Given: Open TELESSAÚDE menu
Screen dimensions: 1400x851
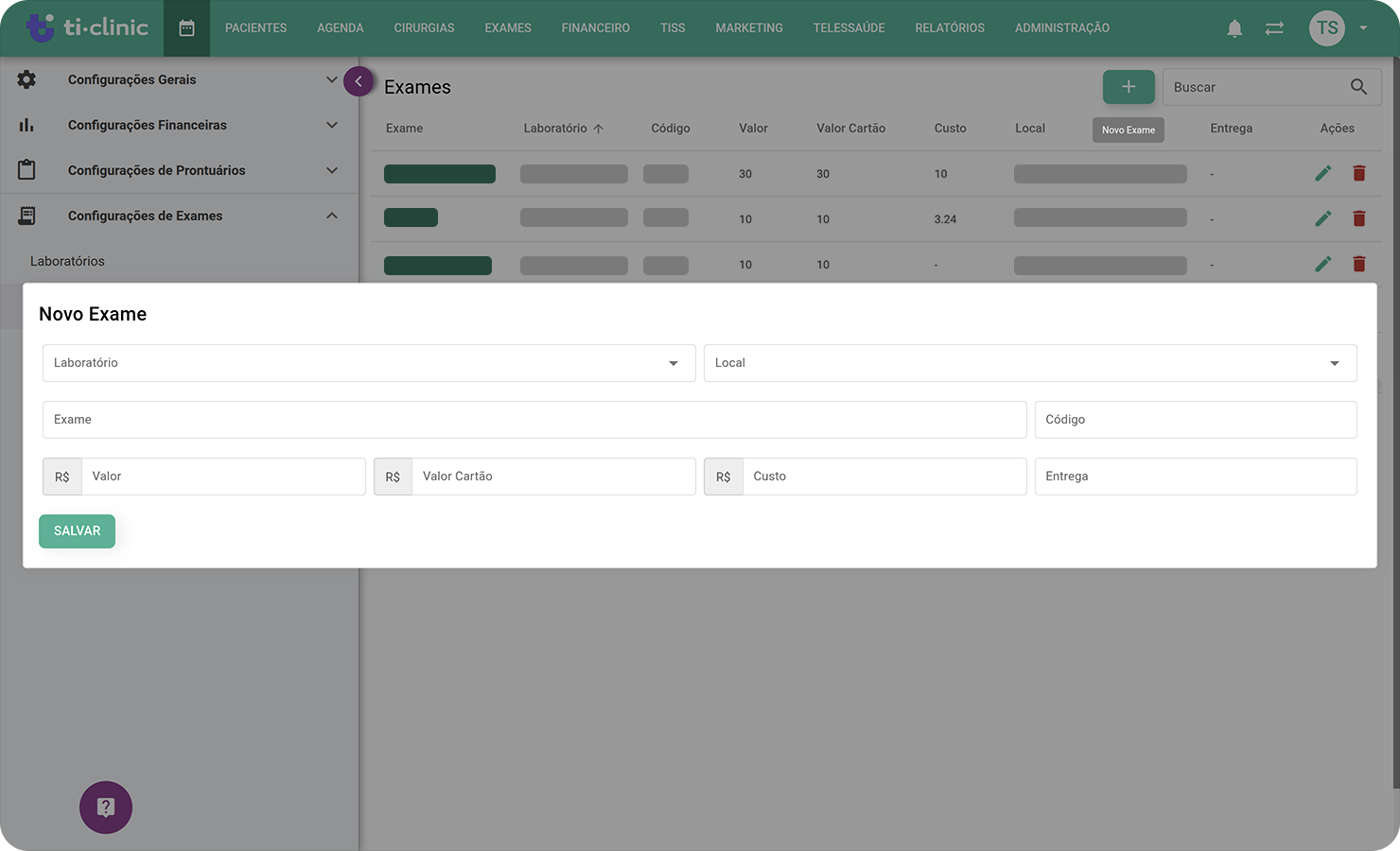Looking at the screenshot, I should tap(849, 28).
